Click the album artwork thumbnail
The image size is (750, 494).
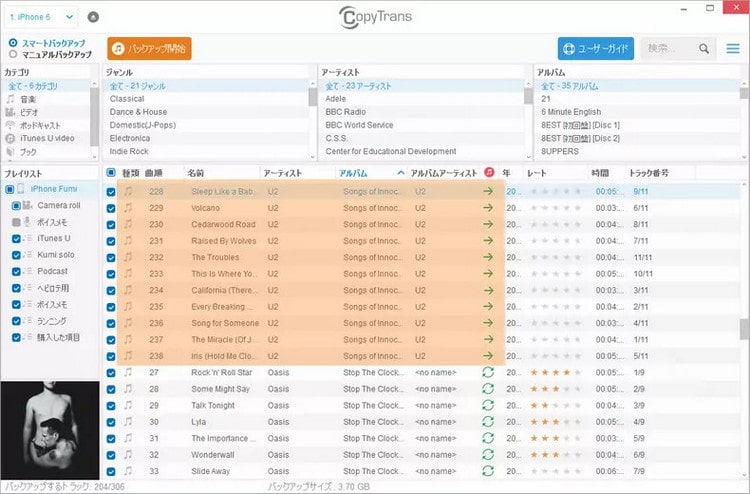point(50,430)
